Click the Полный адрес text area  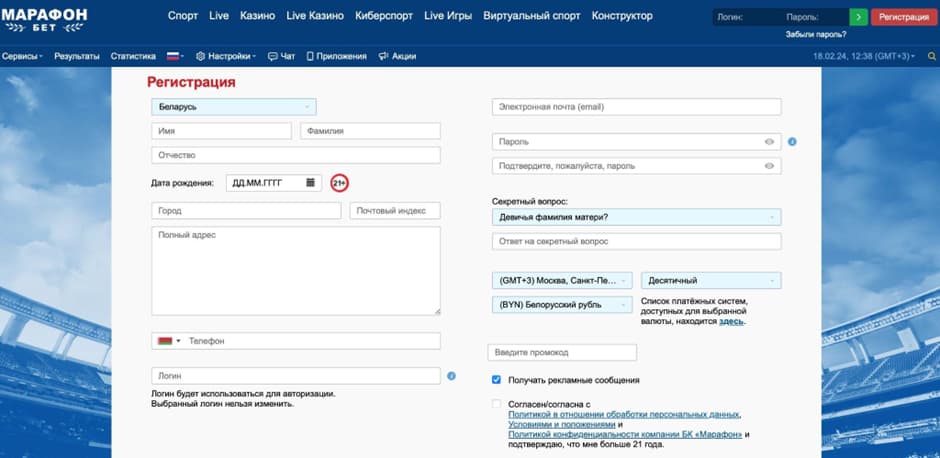pyautogui.click(x=296, y=270)
